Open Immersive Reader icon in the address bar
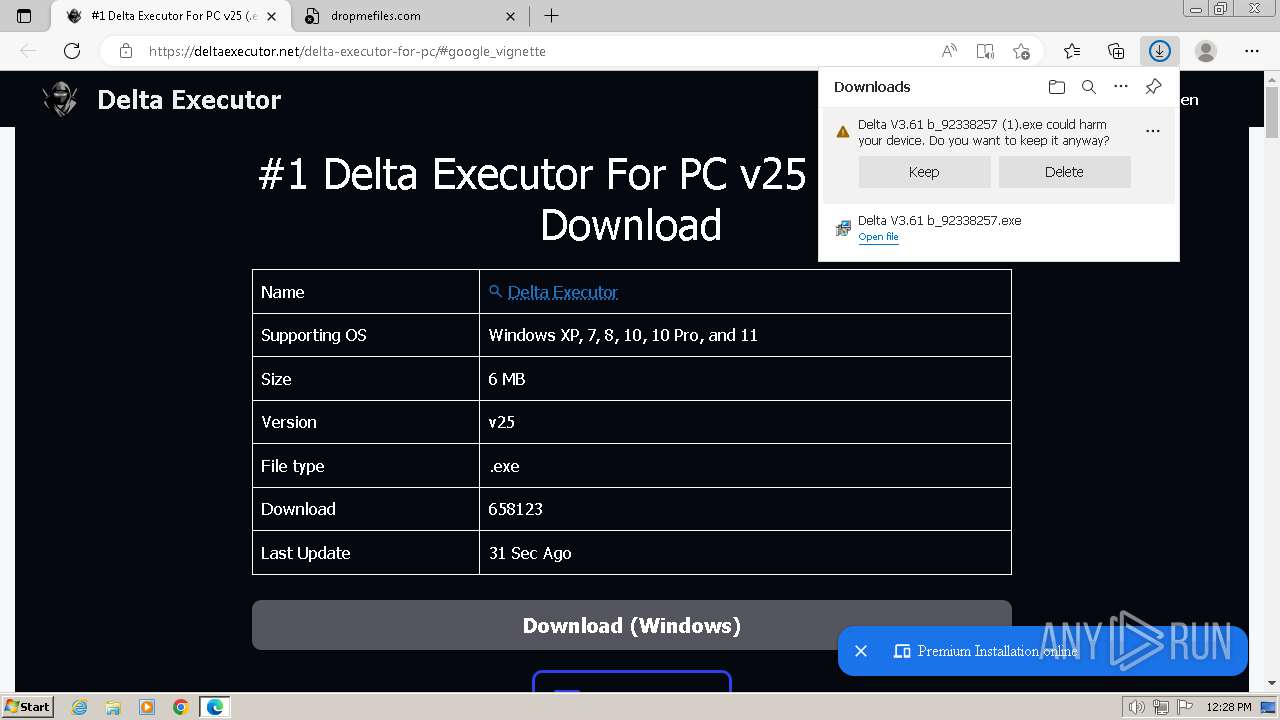The width and height of the screenshot is (1280, 720). [x=985, y=51]
